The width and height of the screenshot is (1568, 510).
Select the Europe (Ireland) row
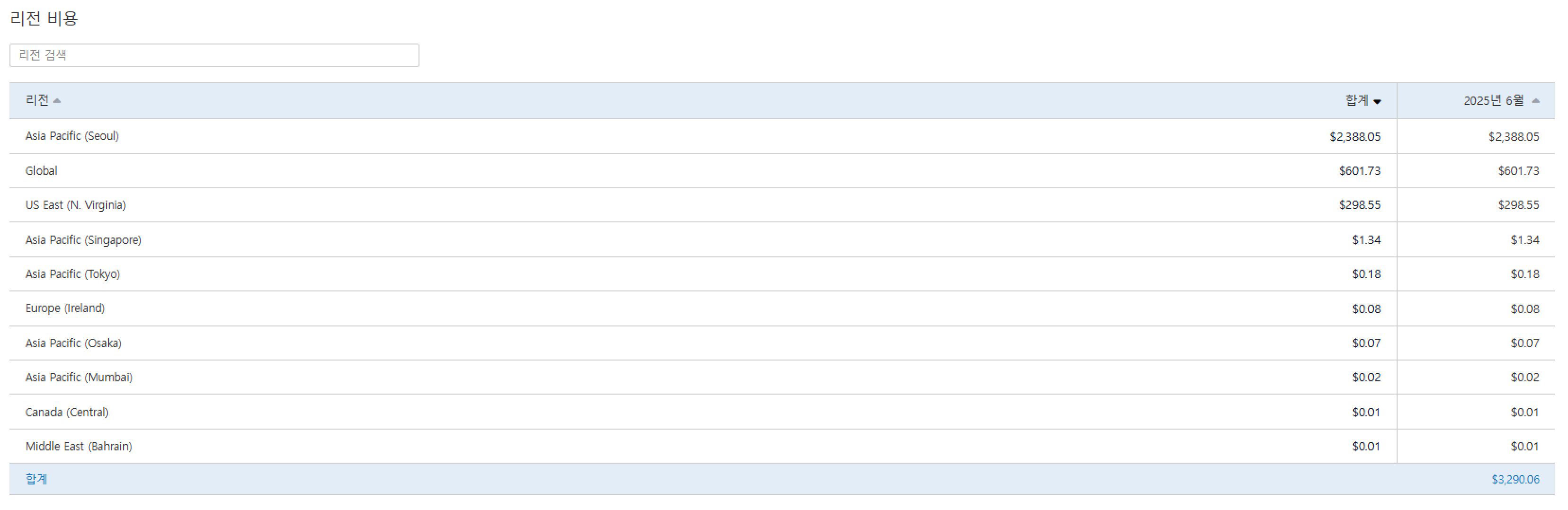(65, 308)
